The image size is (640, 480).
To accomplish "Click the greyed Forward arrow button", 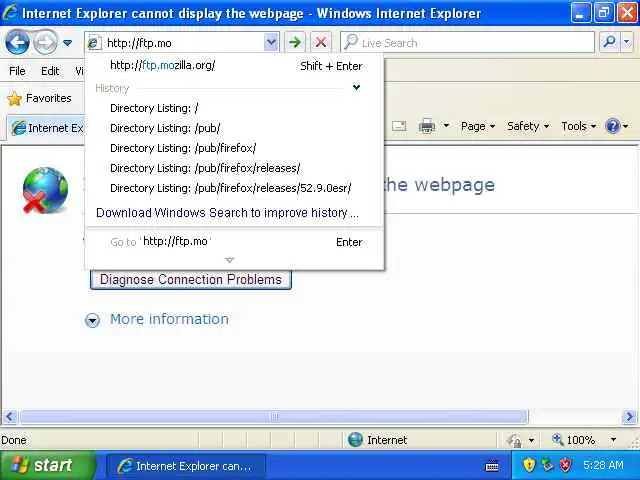I will [45, 42].
